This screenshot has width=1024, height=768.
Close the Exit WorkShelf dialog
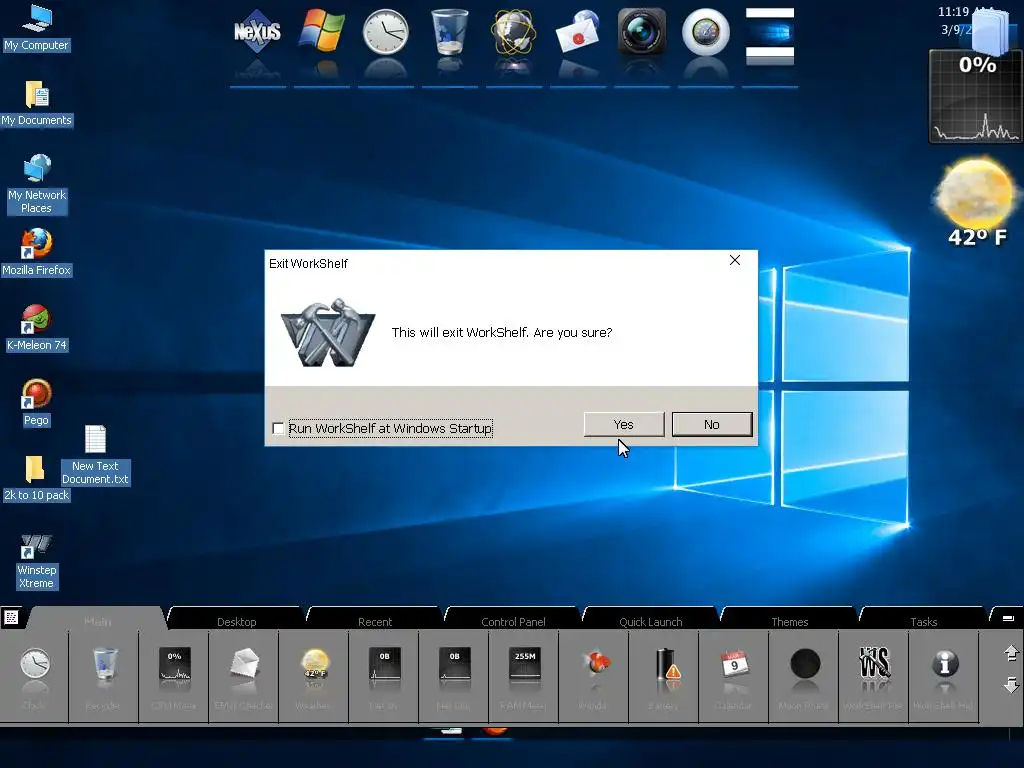click(735, 261)
